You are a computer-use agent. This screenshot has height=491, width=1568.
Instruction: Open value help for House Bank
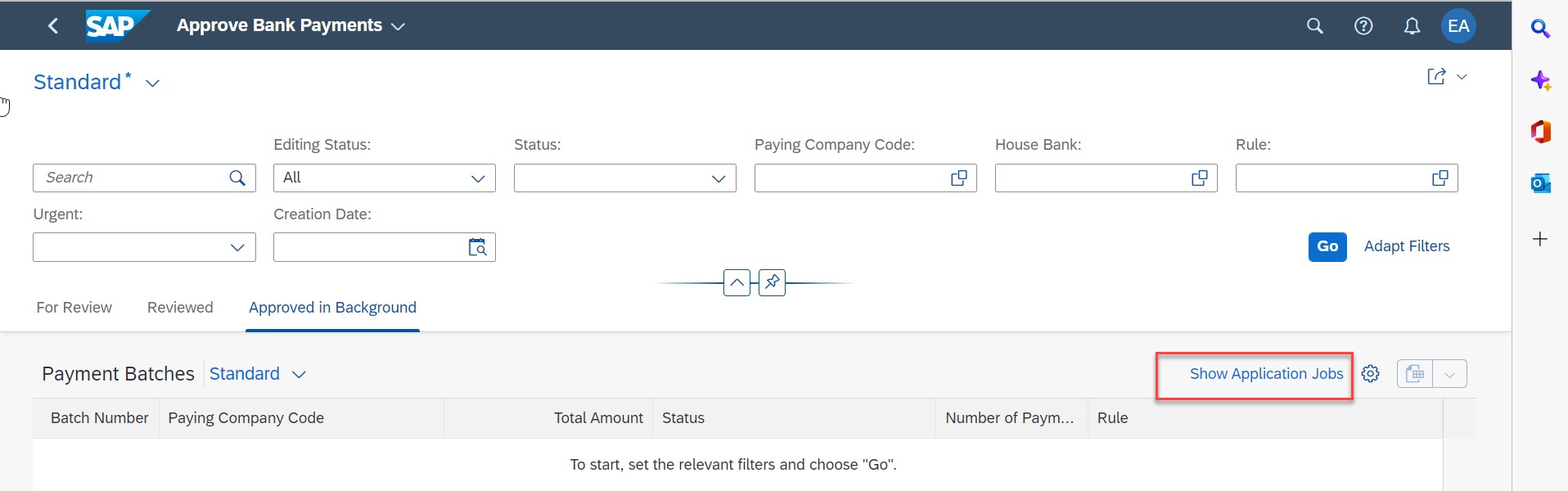coord(1200,178)
